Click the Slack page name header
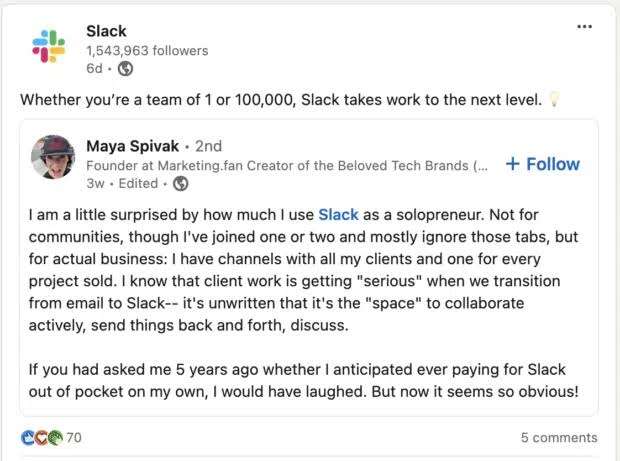620x461 pixels. point(106,31)
